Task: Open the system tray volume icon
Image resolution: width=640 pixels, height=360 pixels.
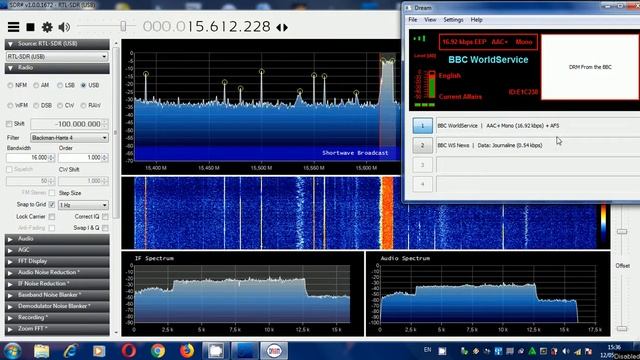Action: tap(566, 351)
